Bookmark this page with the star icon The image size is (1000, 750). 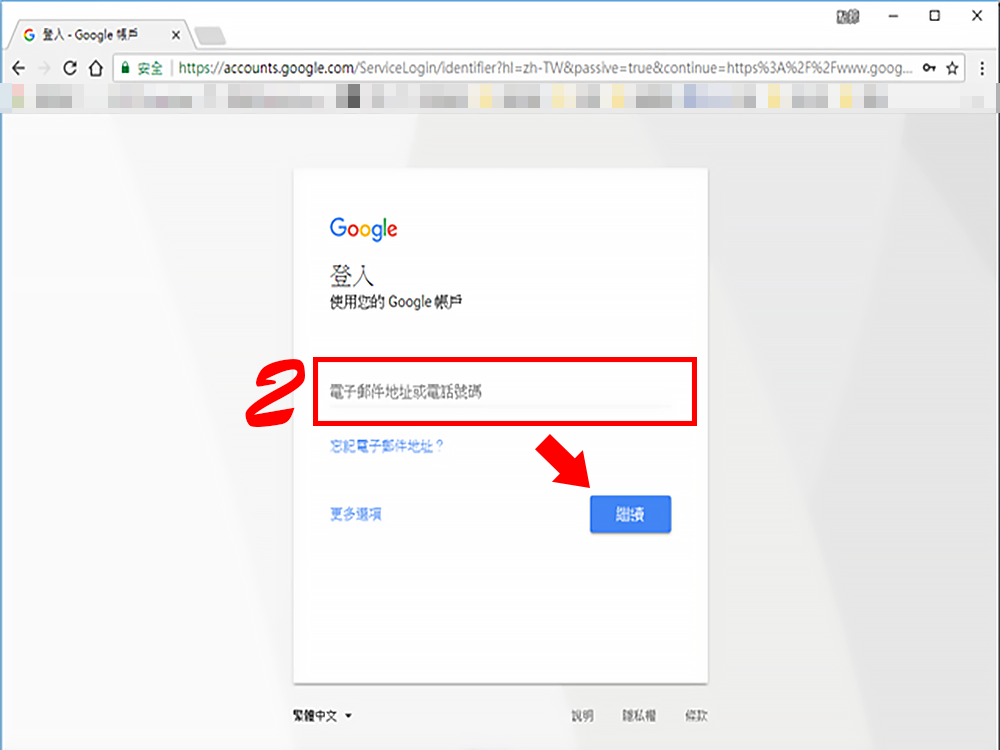[952, 68]
